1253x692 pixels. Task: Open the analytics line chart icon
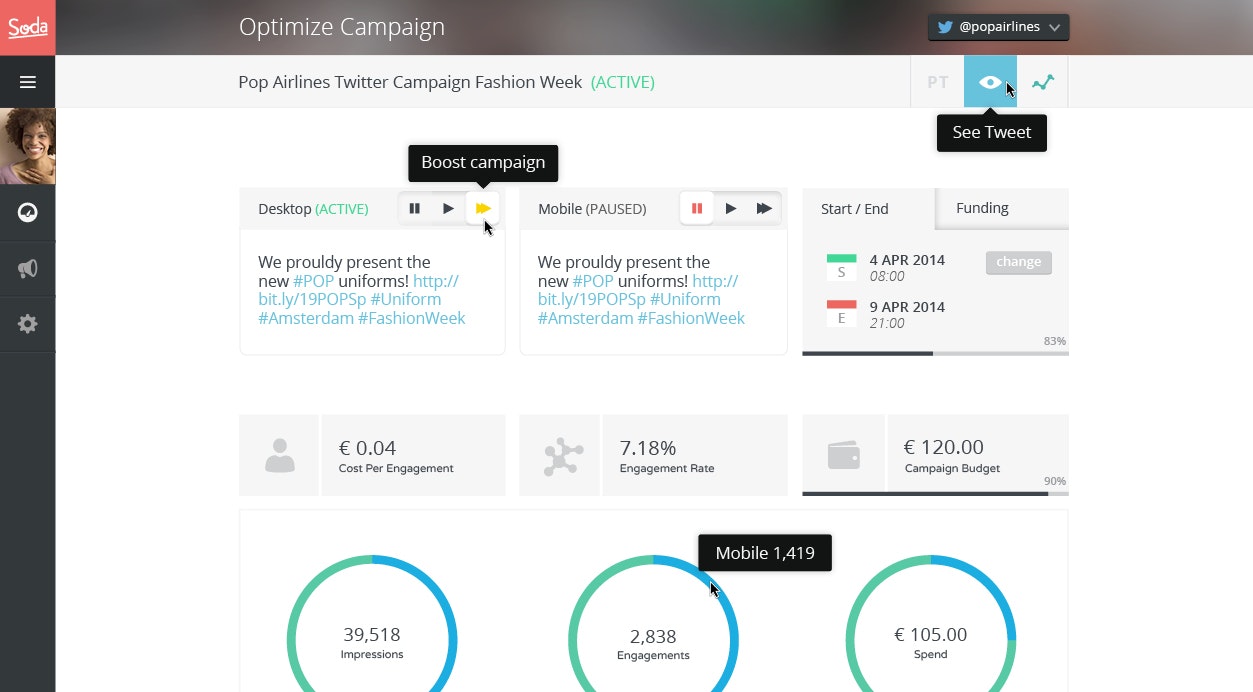(x=1043, y=82)
